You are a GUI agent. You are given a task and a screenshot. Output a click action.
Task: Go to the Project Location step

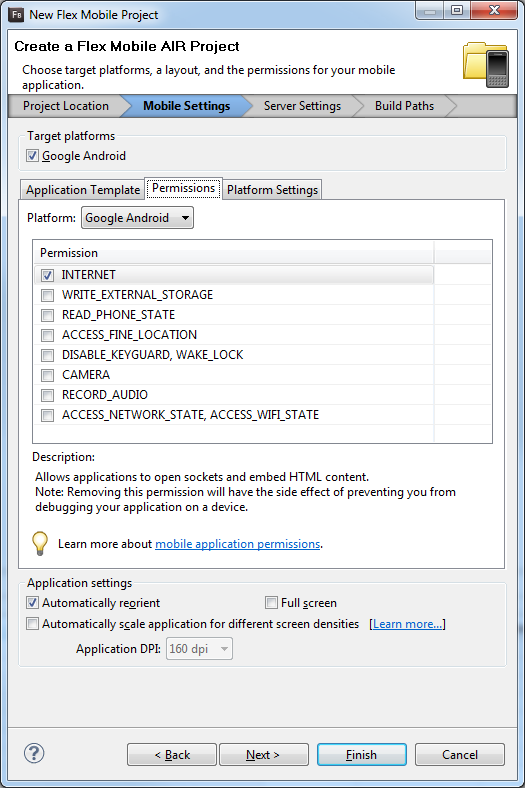pyautogui.click(x=66, y=106)
